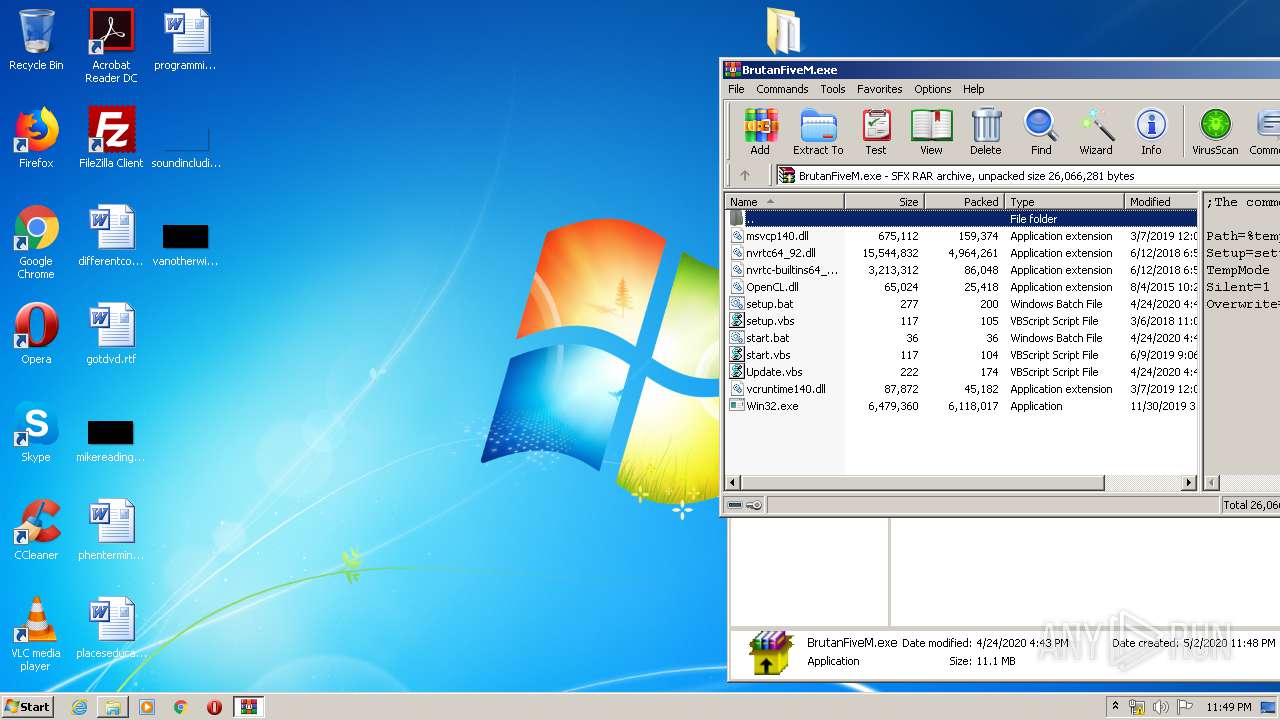1280x720 pixels.
Task: Open the Help menu
Action: (x=974, y=89)
